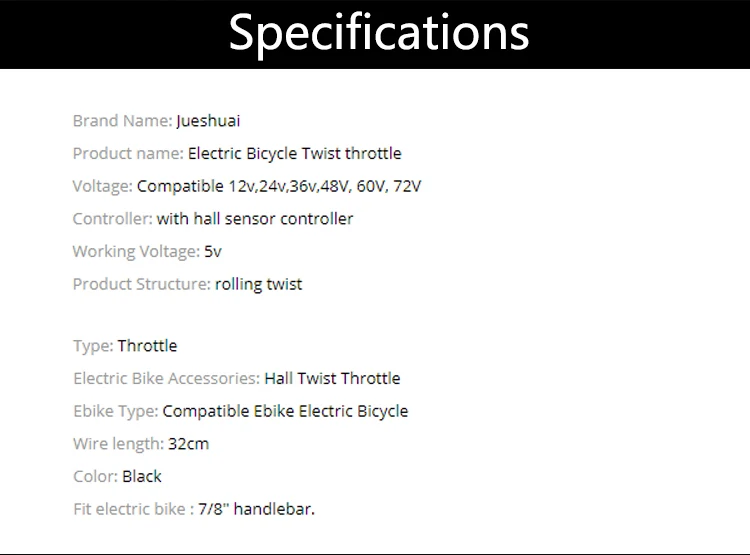
Task: Click the Black color value
Action: [142, 477]
